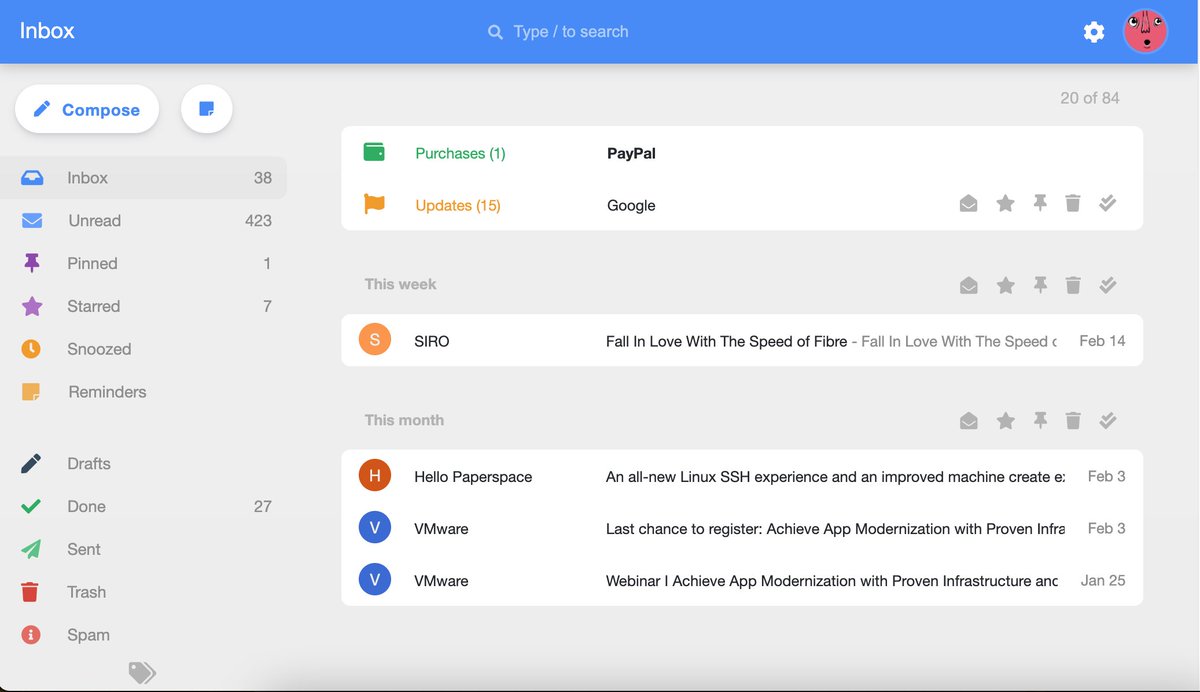This screenshot has height=692, width=1200.
Task: Star all This week emails
Action: coord(1005,285)
